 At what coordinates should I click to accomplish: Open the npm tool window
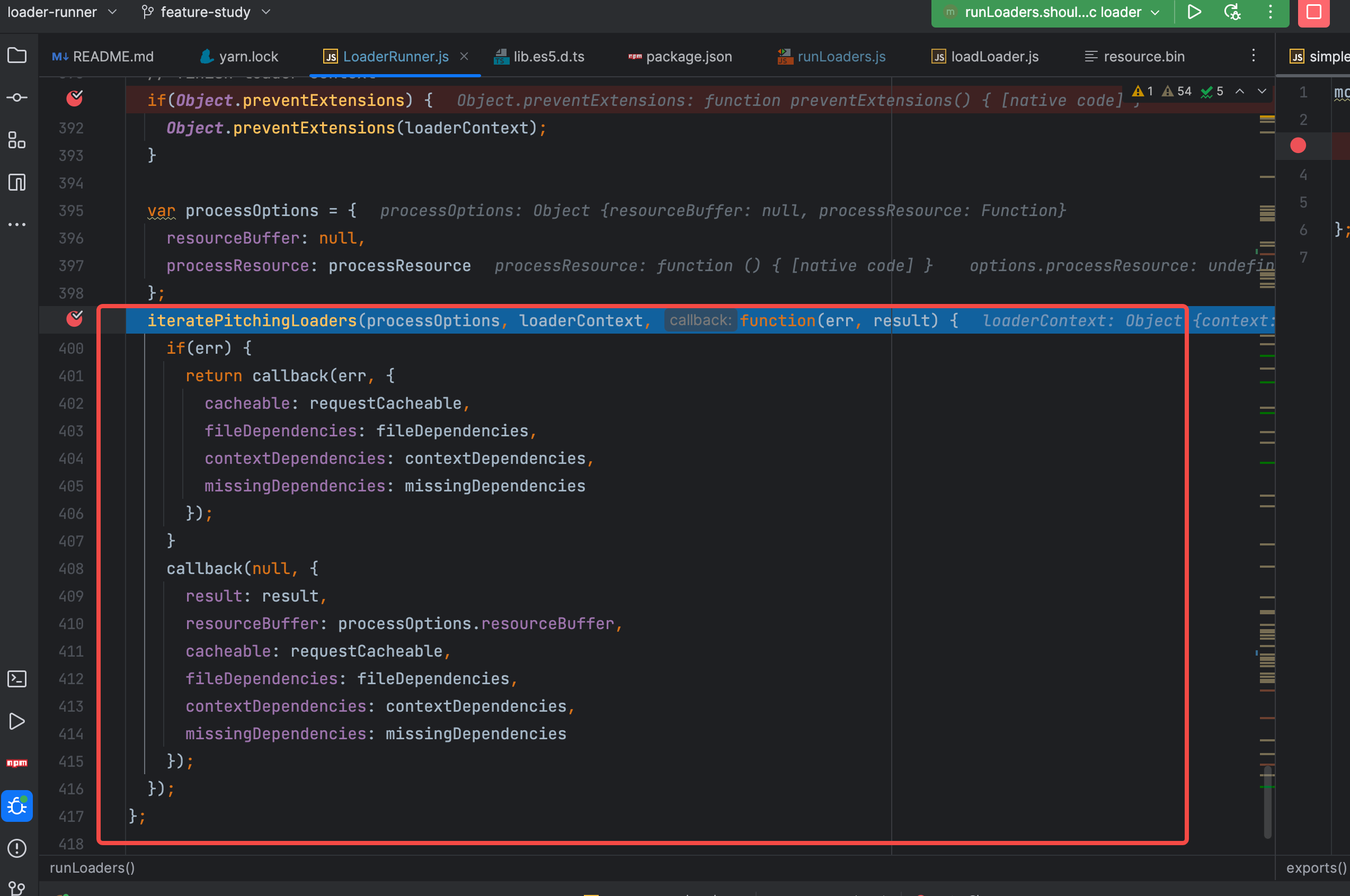click(x=16, y=763)
